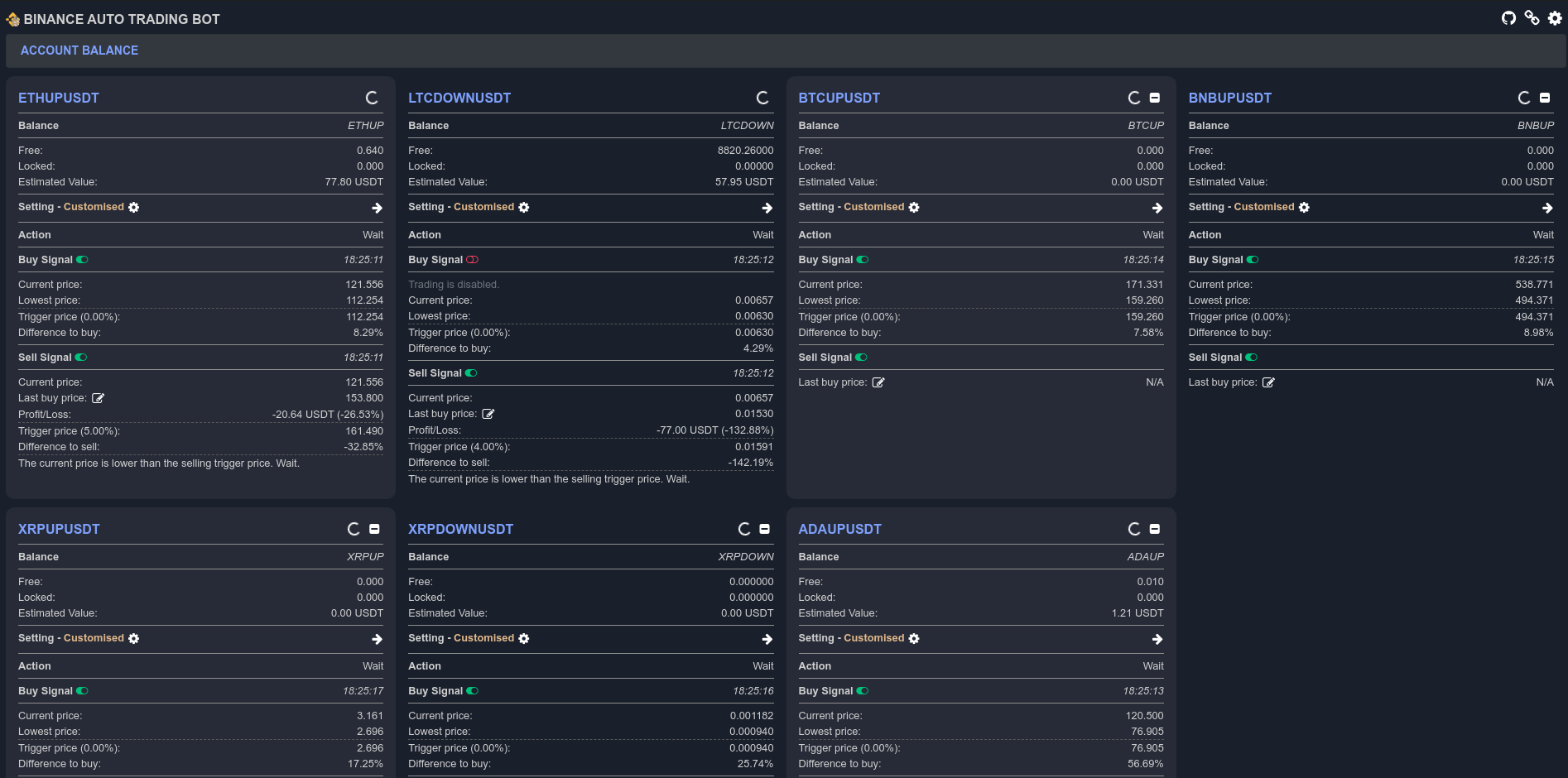The image size is (1568, 778).
Task: Open the XRPUPUSDT symbol link
Action: coord(59,529)
